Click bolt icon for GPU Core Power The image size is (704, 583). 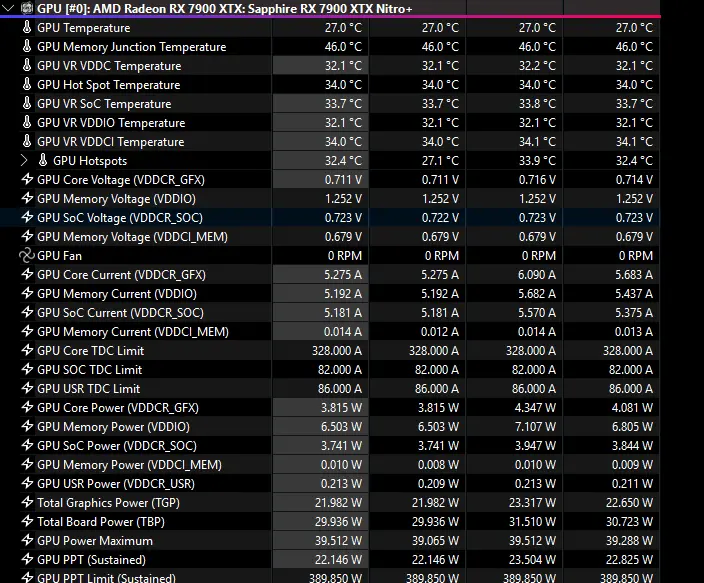(27, 407)
